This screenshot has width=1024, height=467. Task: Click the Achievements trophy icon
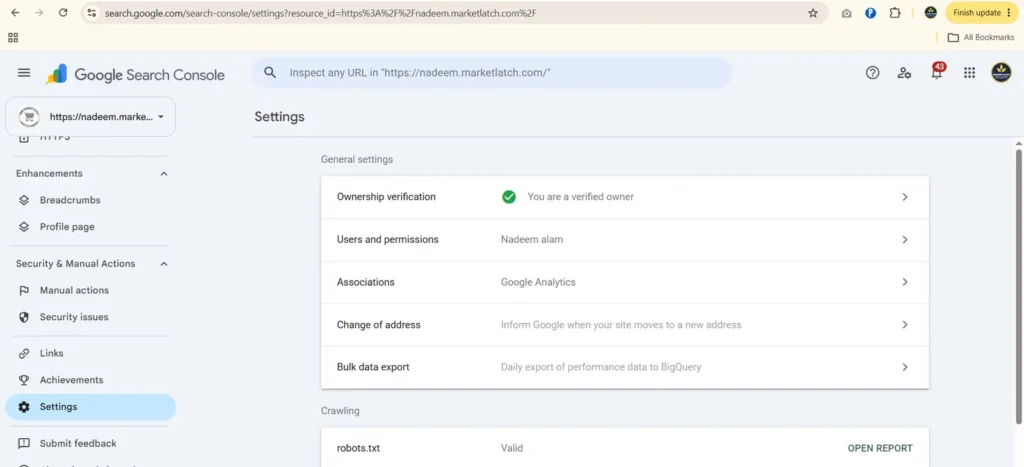24,380
